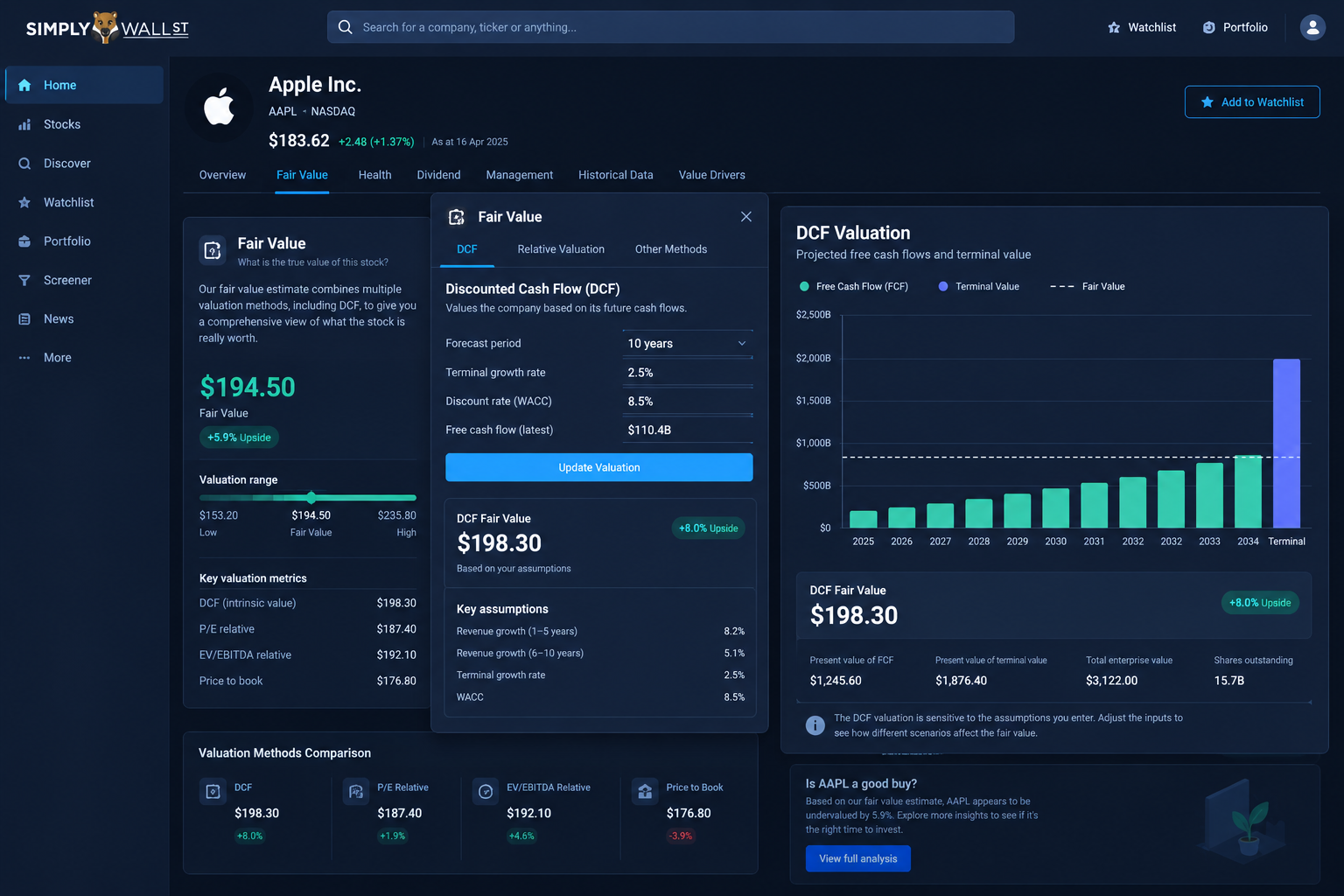
Task: Click the Price to book metric row
Action: point(308,681)
